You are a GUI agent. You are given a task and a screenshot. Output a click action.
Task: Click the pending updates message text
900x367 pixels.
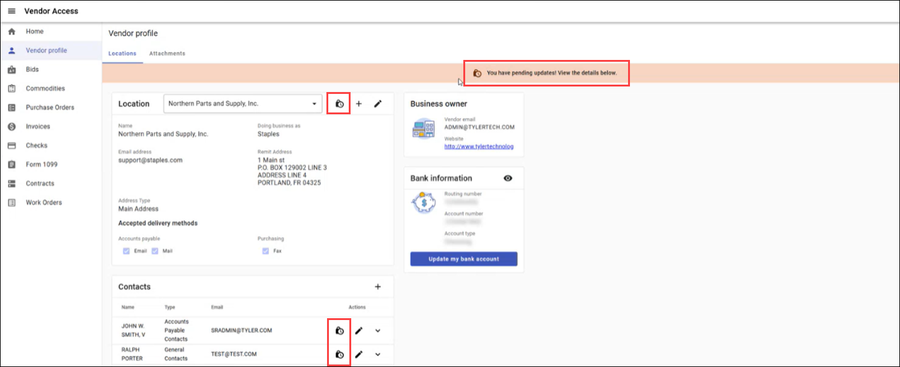pos(552,74)
